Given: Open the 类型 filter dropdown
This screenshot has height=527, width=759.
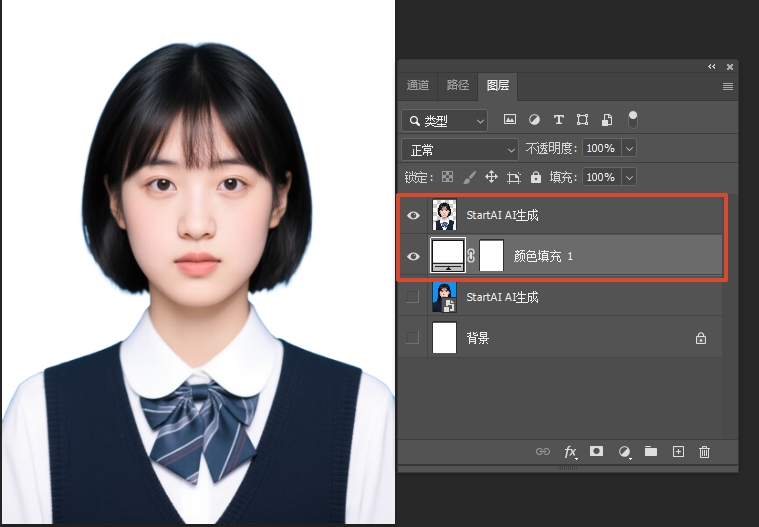Looking at the screenshot, I should point(444,120).
